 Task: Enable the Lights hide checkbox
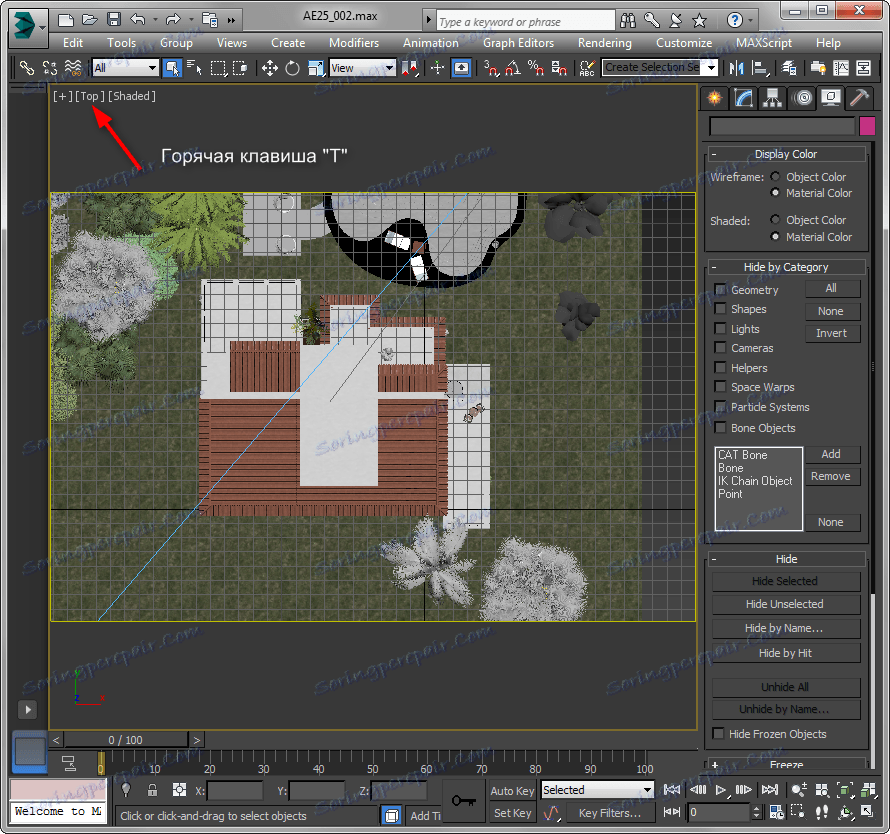[x=720, y=329]
